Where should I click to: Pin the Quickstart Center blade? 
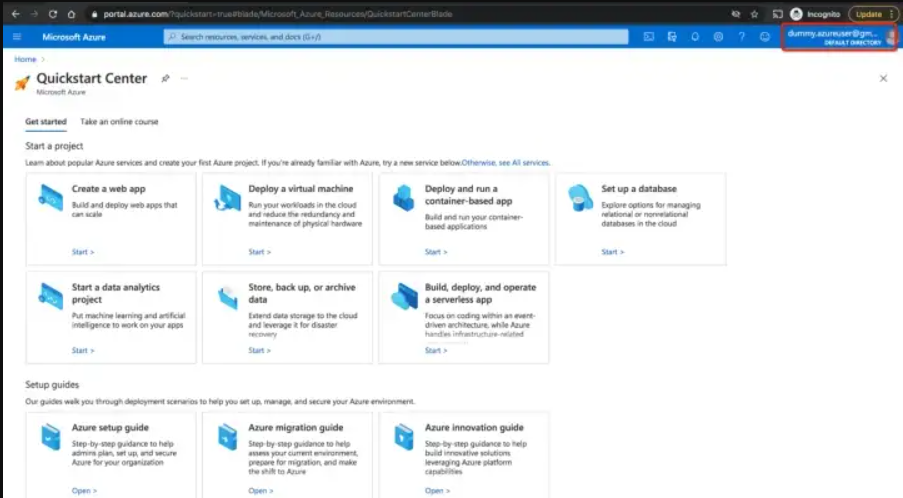coord(166,78)
